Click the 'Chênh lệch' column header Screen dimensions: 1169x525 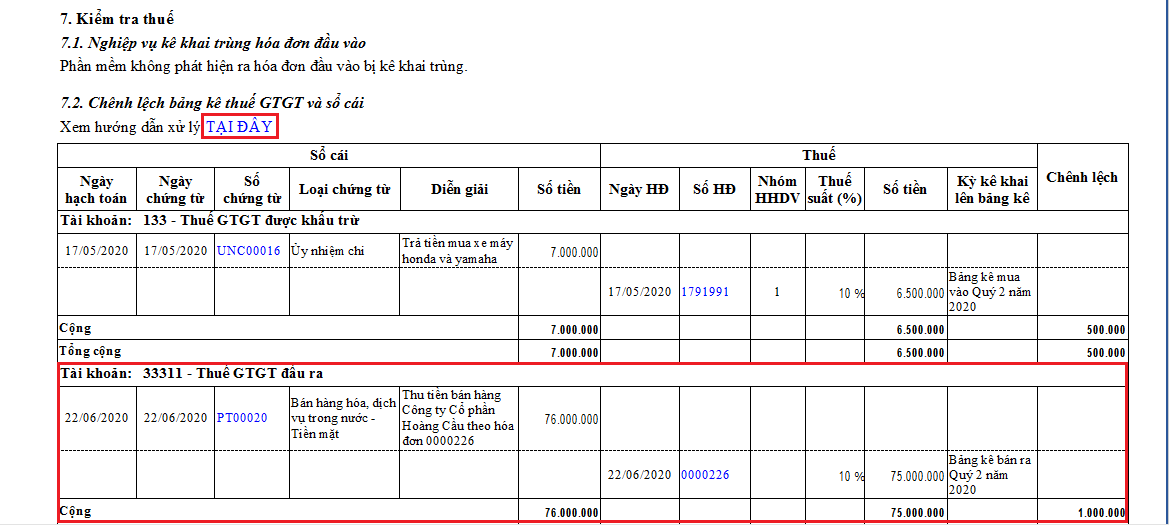(x=1082, y=177)
